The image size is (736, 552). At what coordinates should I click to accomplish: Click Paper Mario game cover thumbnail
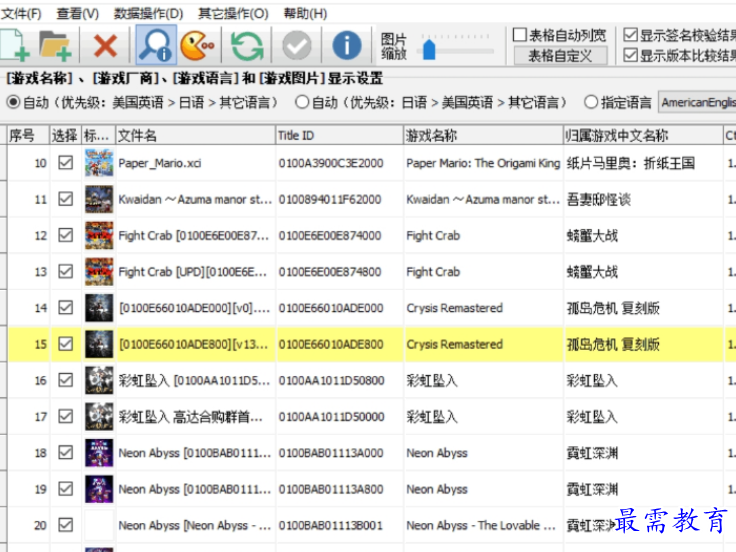[99, 163]
